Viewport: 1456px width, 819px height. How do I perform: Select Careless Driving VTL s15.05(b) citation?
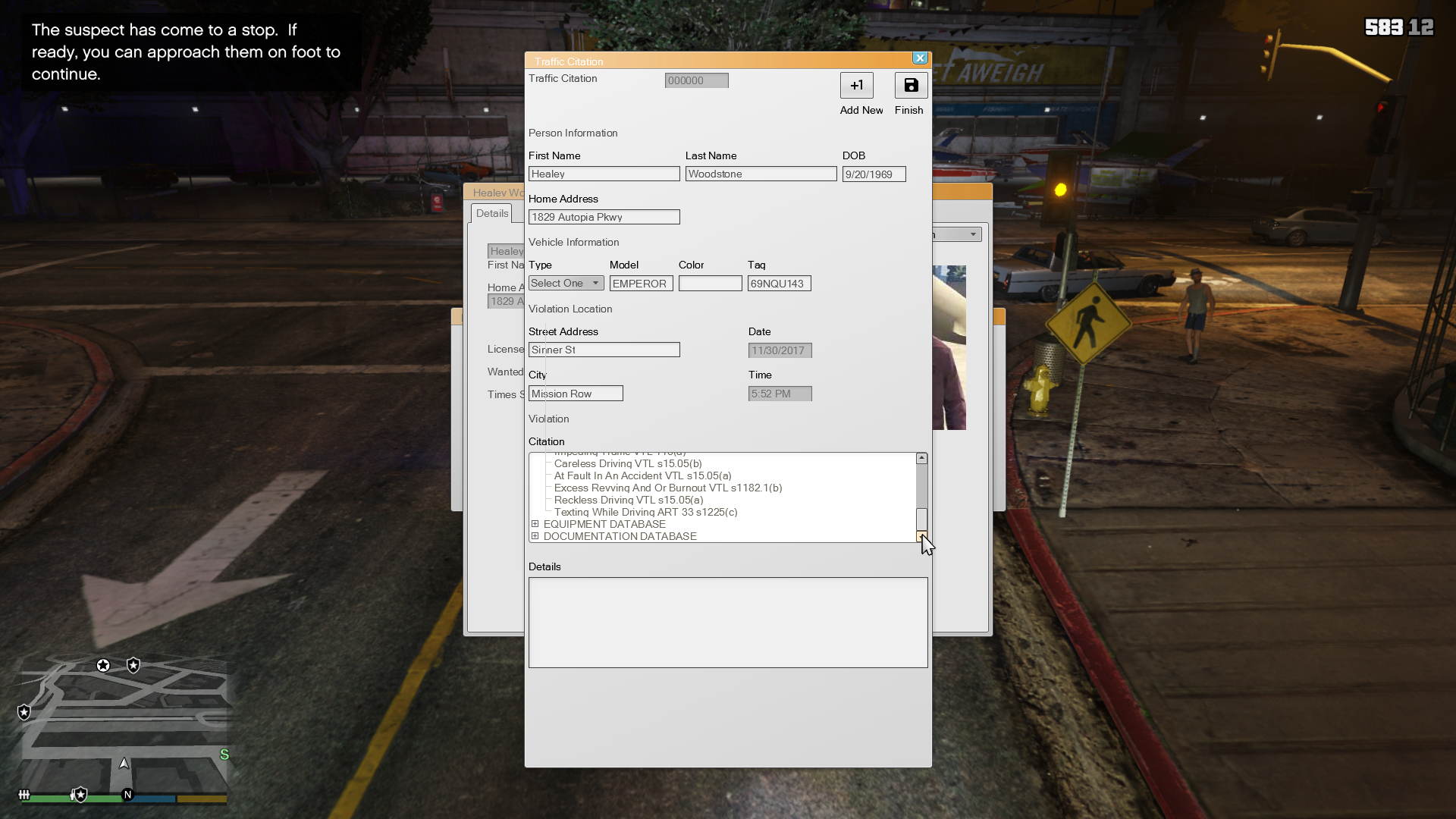click(627, 463)
